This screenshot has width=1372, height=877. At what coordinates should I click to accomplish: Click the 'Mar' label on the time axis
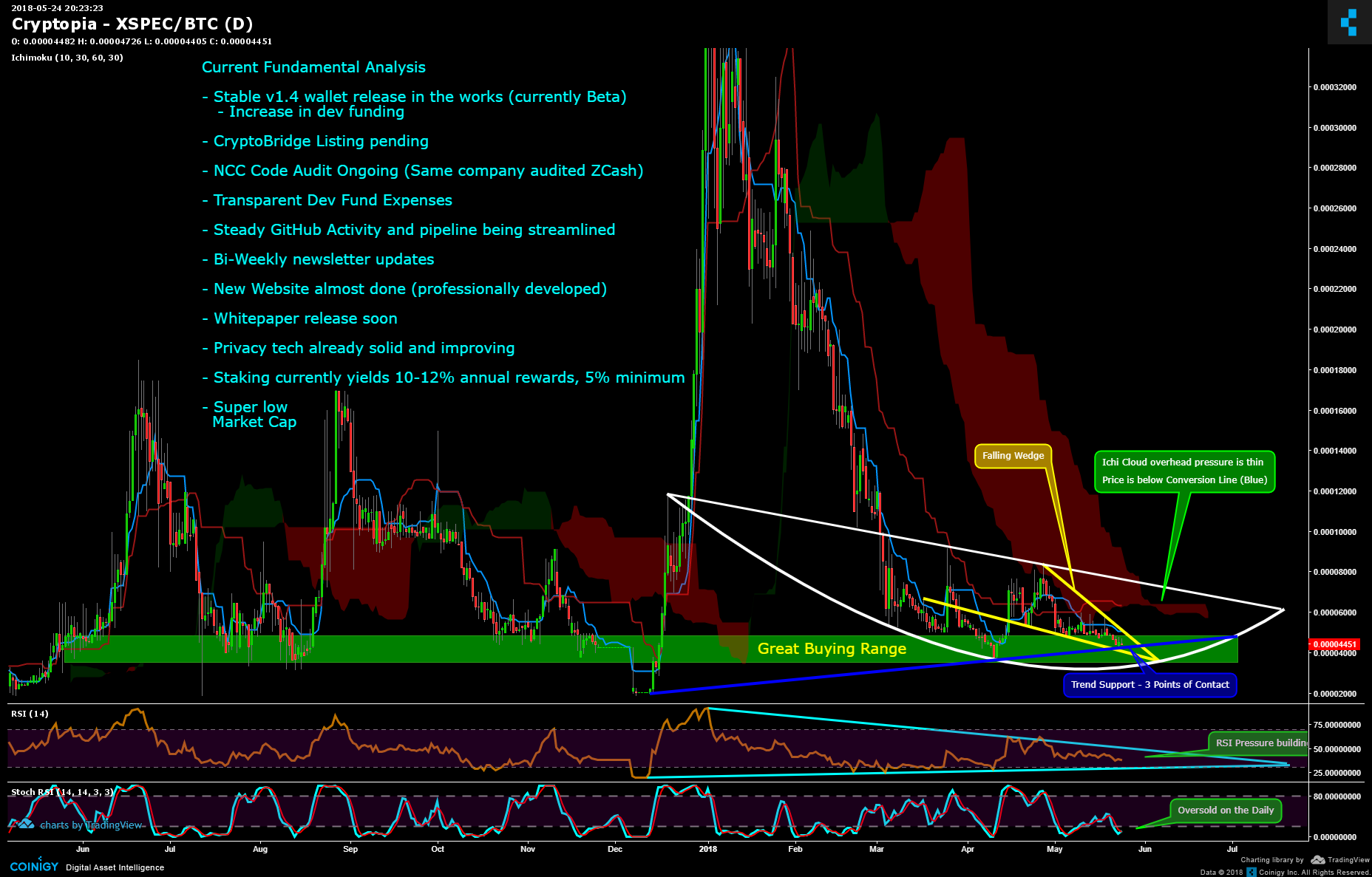[877, 849]
